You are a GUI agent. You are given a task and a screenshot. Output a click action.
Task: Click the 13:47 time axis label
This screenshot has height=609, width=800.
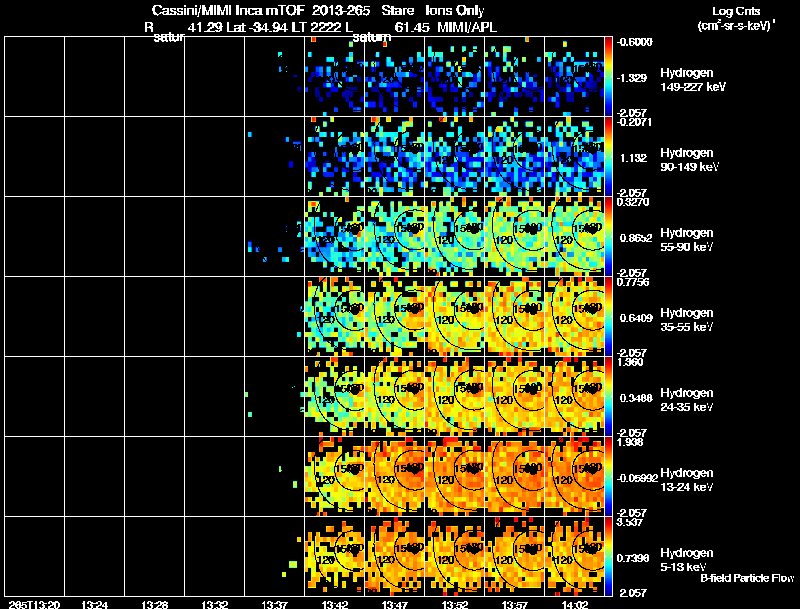(x=394, y=605)
